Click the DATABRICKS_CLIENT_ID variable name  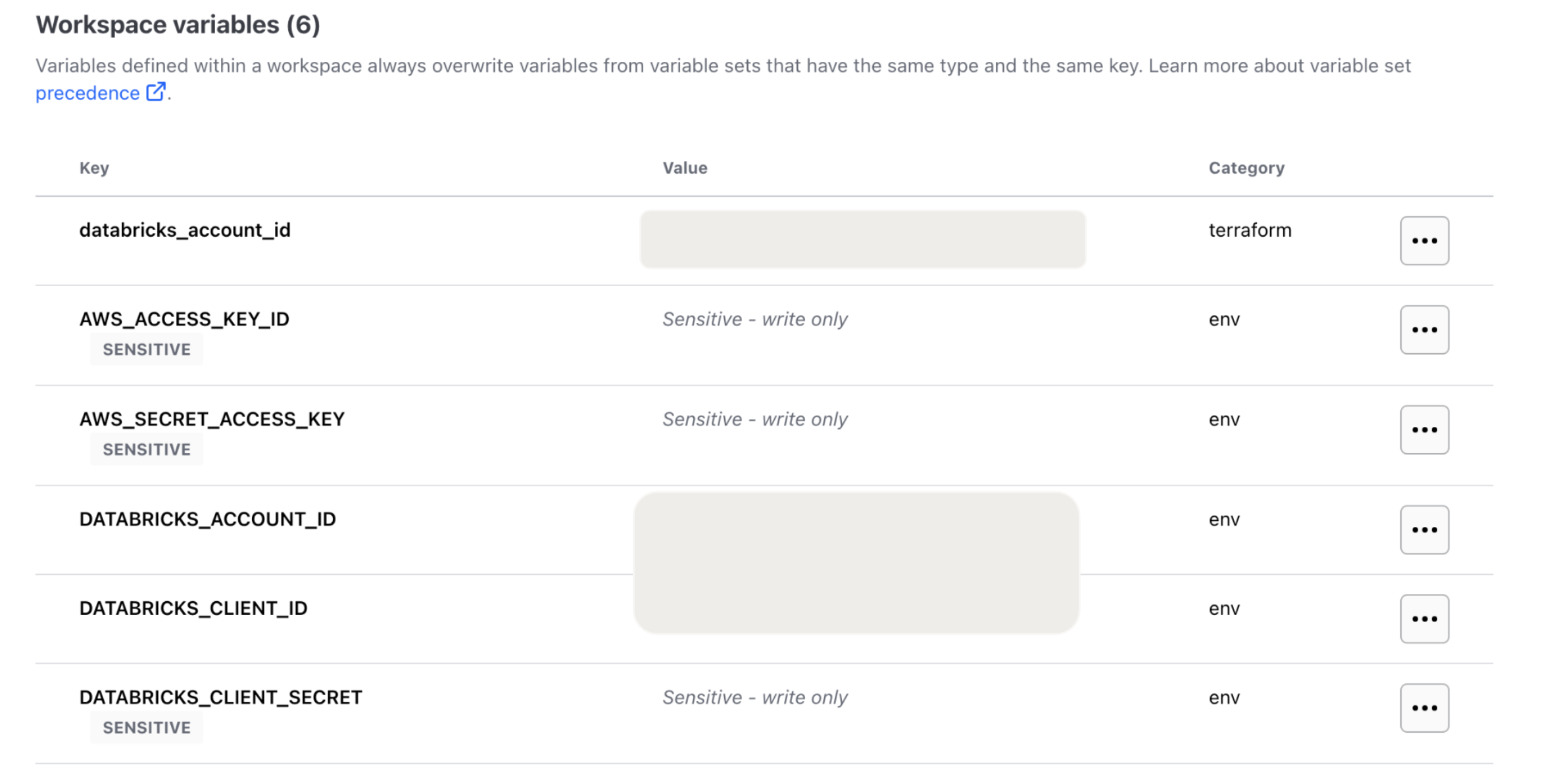tap(193, 608)
